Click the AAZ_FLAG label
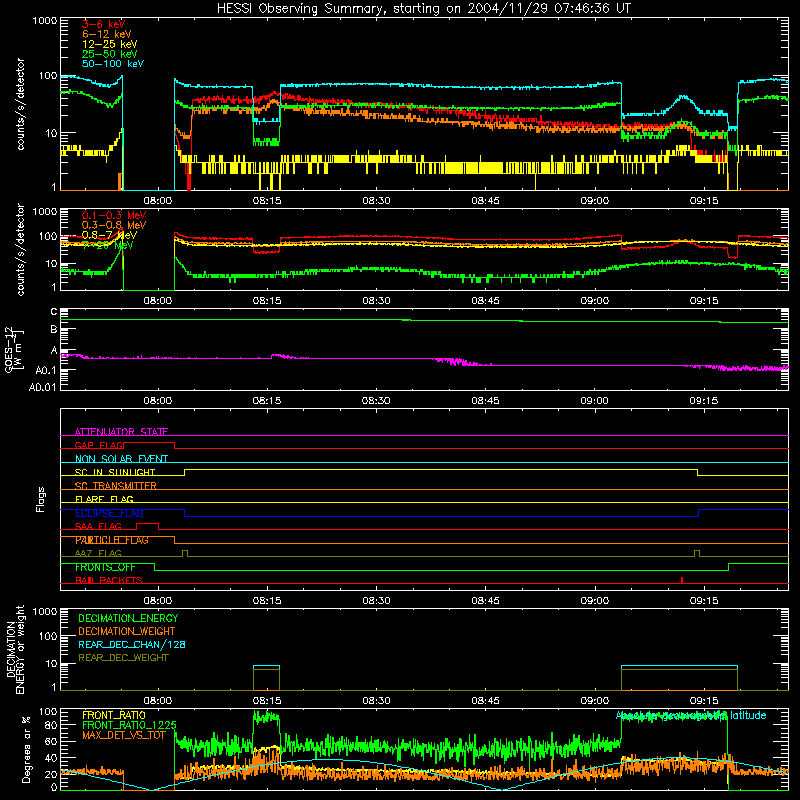 point(98,553)
